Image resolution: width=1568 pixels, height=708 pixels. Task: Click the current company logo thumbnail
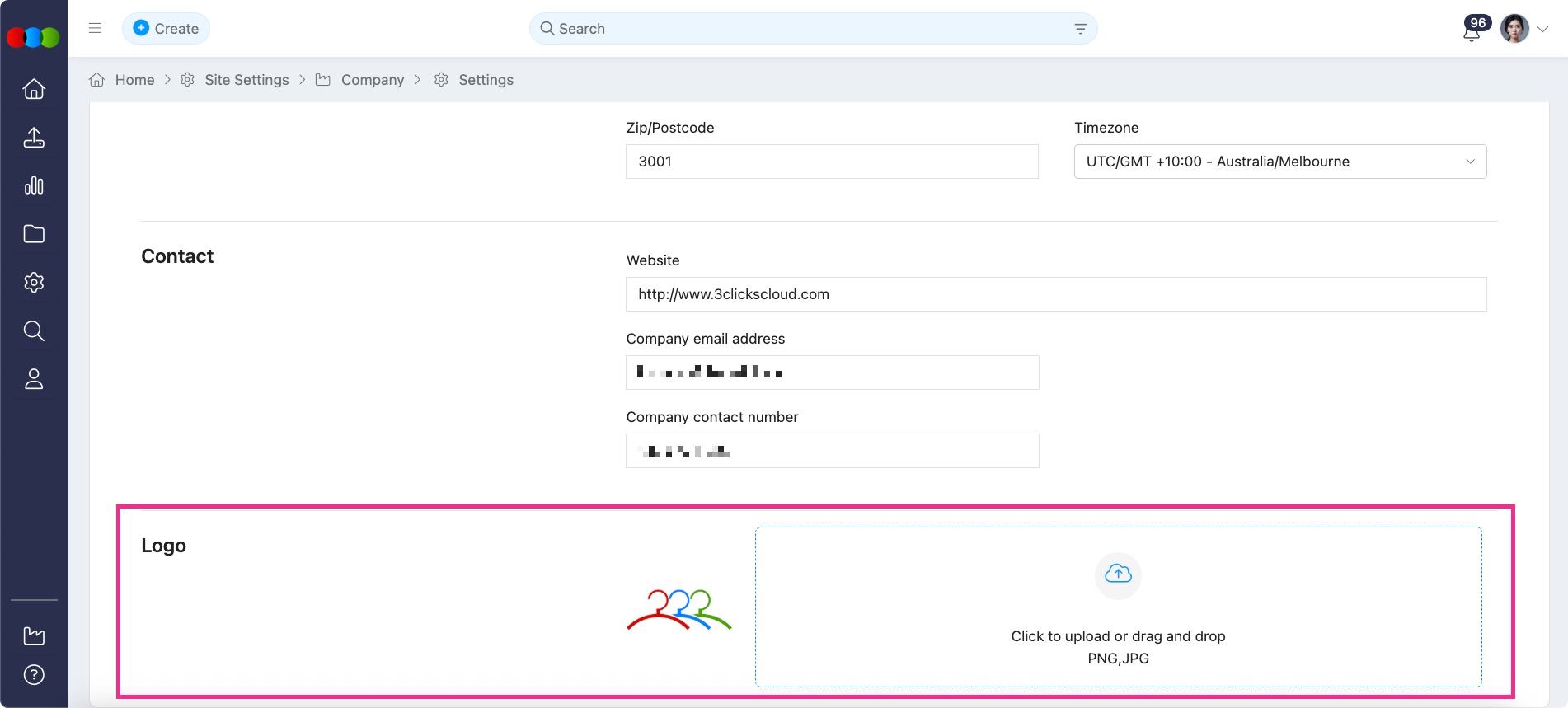679,610
